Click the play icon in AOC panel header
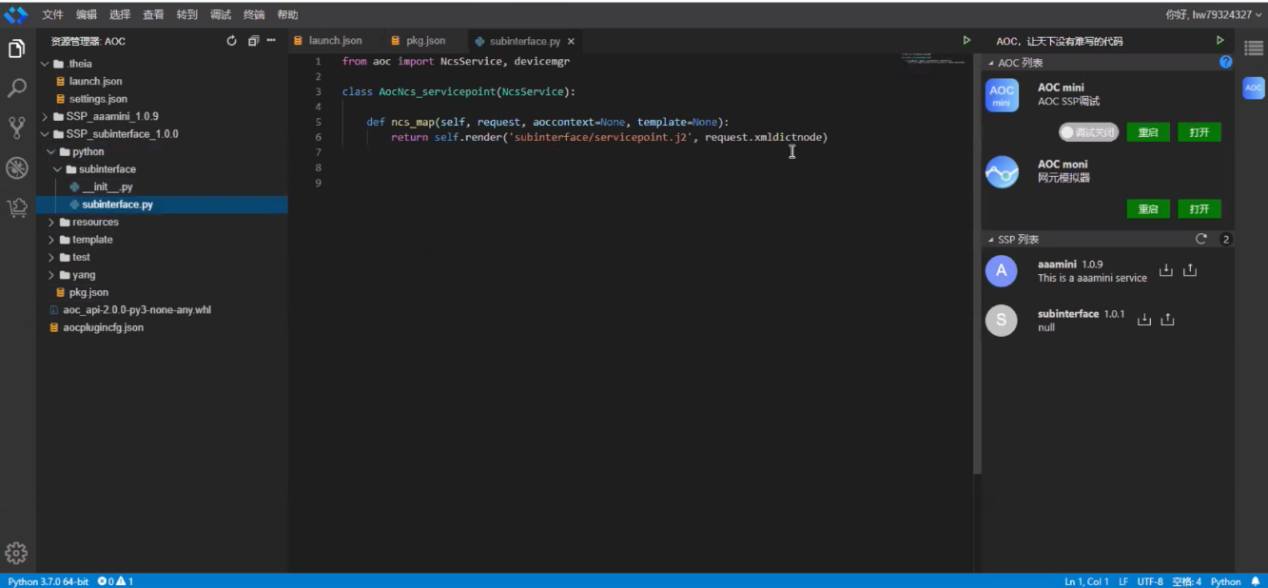The width and height of the screenshot is (1268, 588). click(1219, 41)
